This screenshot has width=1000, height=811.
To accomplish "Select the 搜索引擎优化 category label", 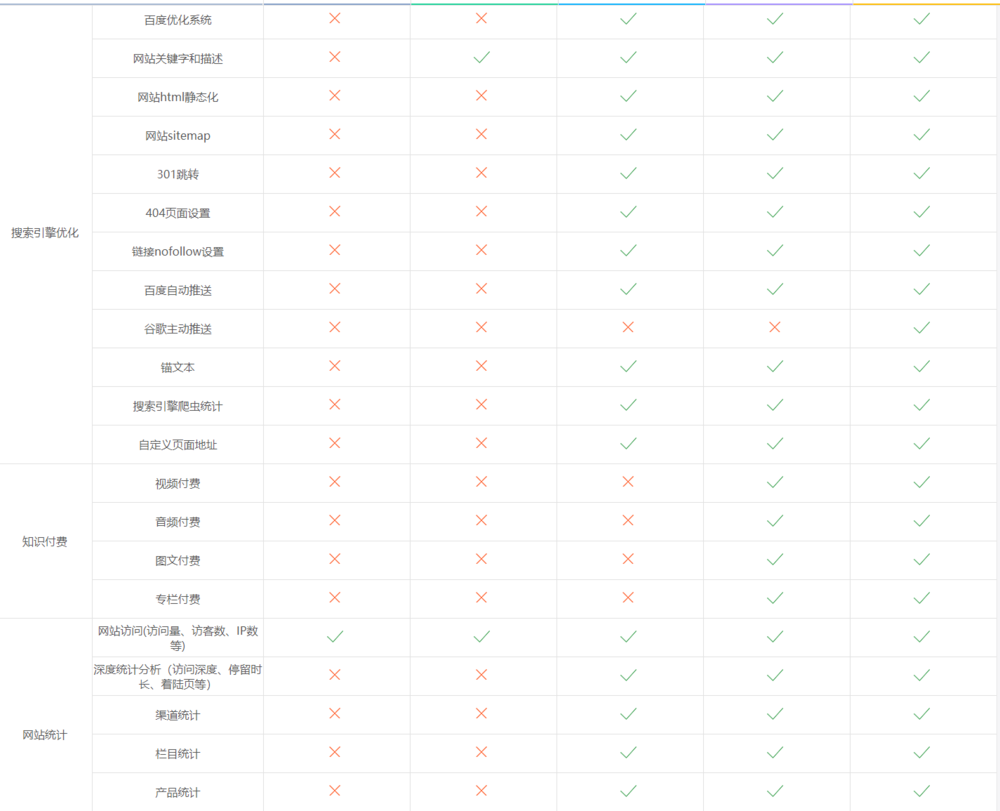I will tap(45, 233).
